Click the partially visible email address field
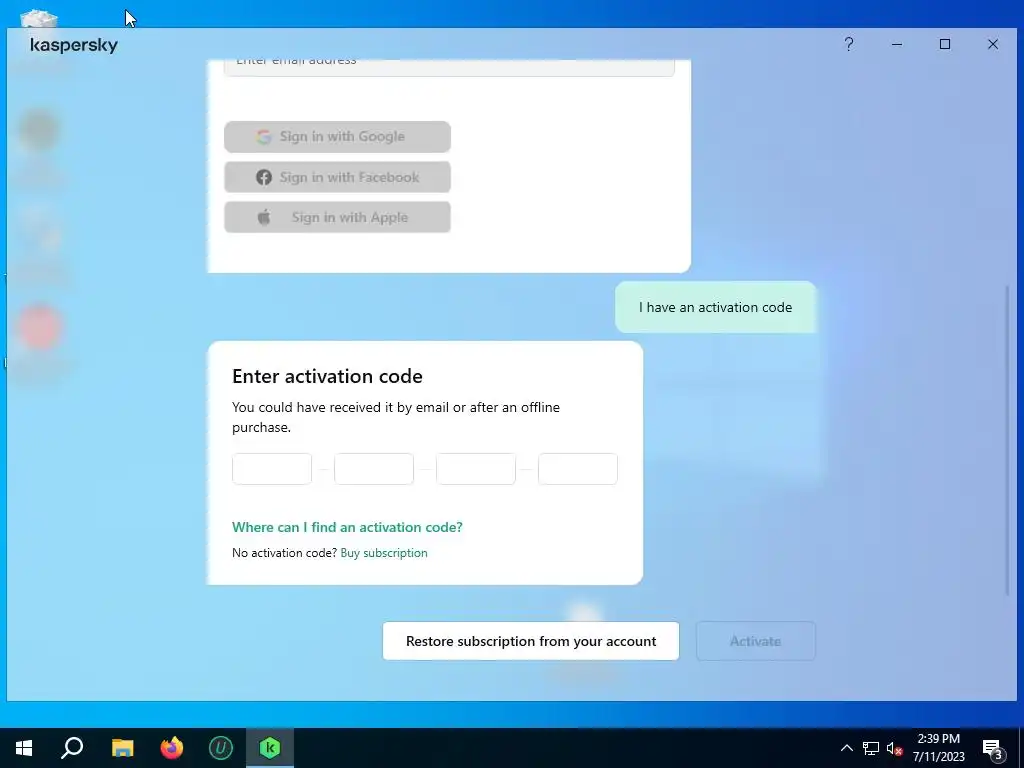This screenshot has height=768, width=1024. tap(449, 67)
